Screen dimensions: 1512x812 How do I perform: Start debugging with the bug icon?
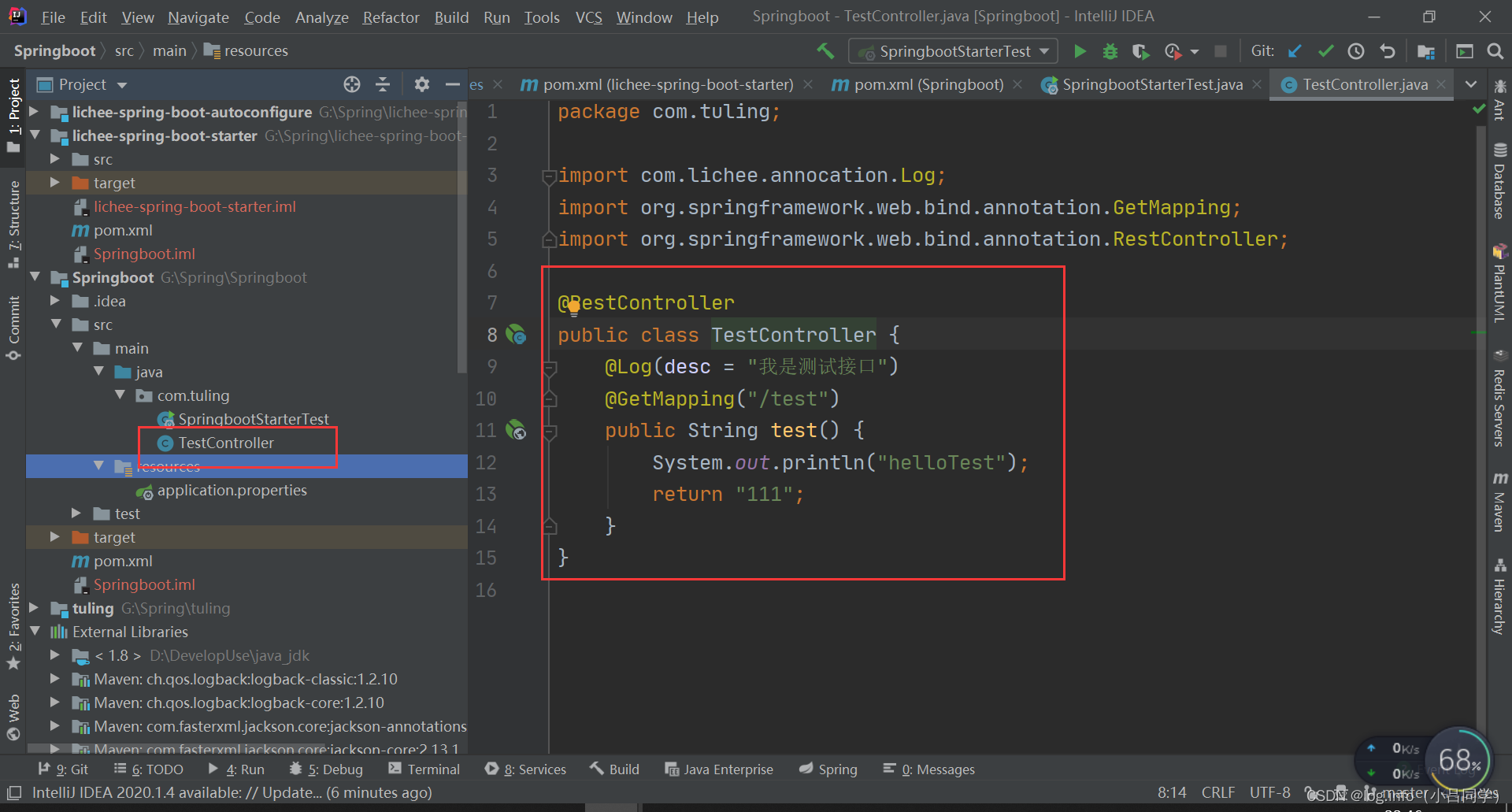point(1110,51)
